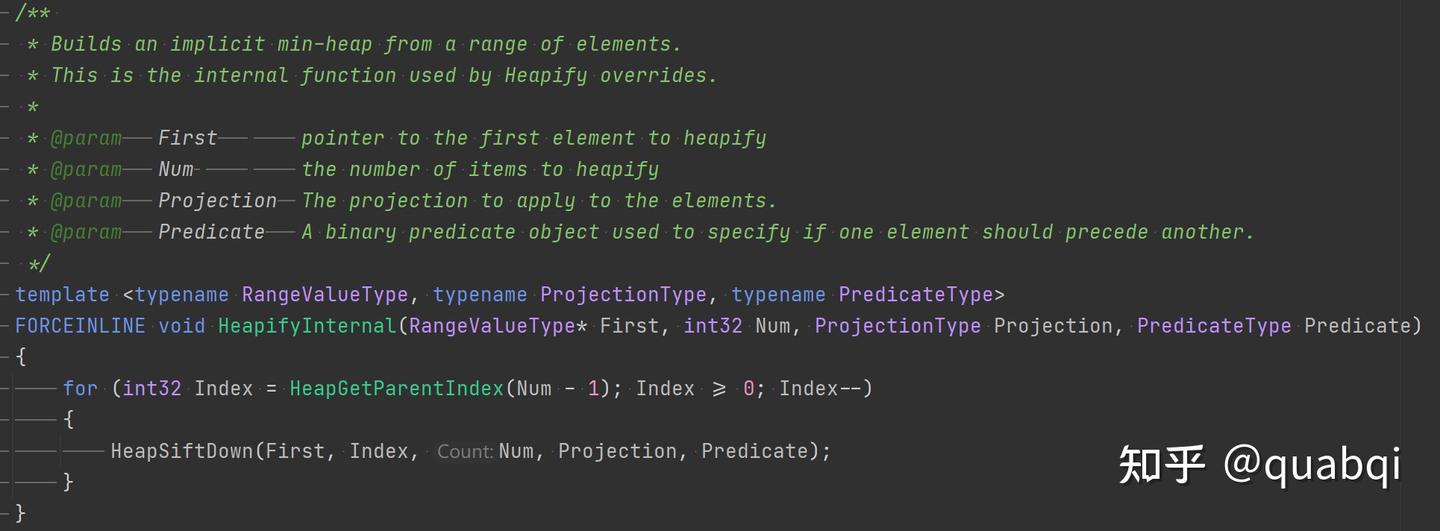
Task: Click ProjectionType in the function signature
Action: point(897,326)
